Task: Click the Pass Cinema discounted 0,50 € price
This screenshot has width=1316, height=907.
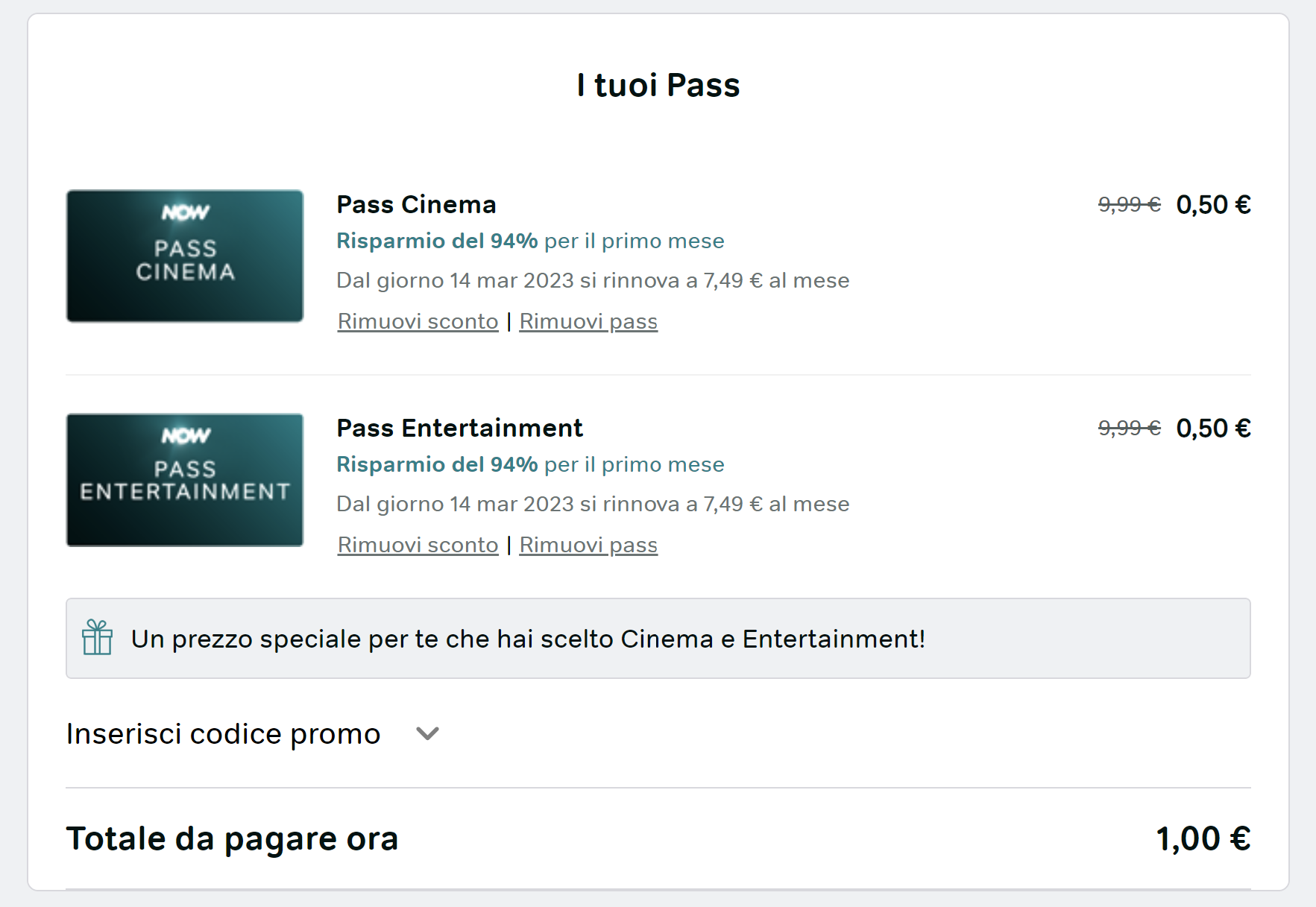Action: pos(1213,204)
